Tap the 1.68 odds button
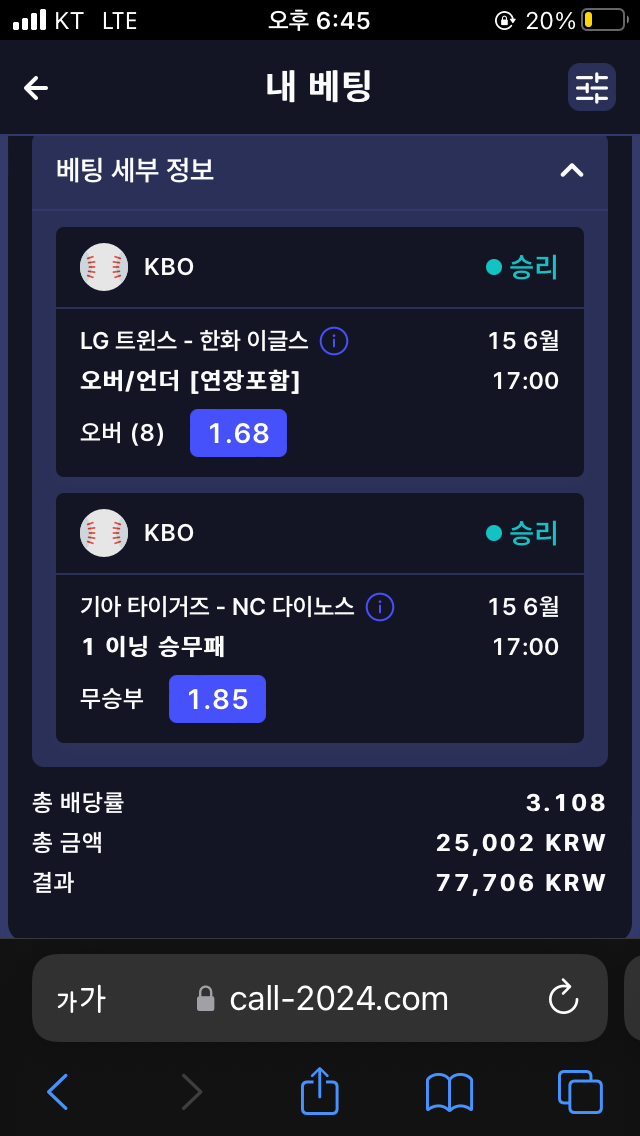 tap(238, 433)
